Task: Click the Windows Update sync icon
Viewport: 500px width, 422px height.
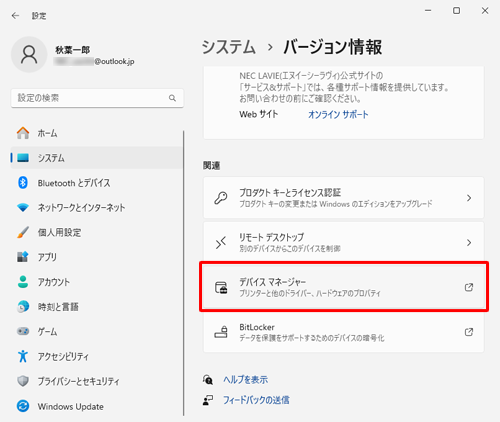Action: (x=23, y=406)
